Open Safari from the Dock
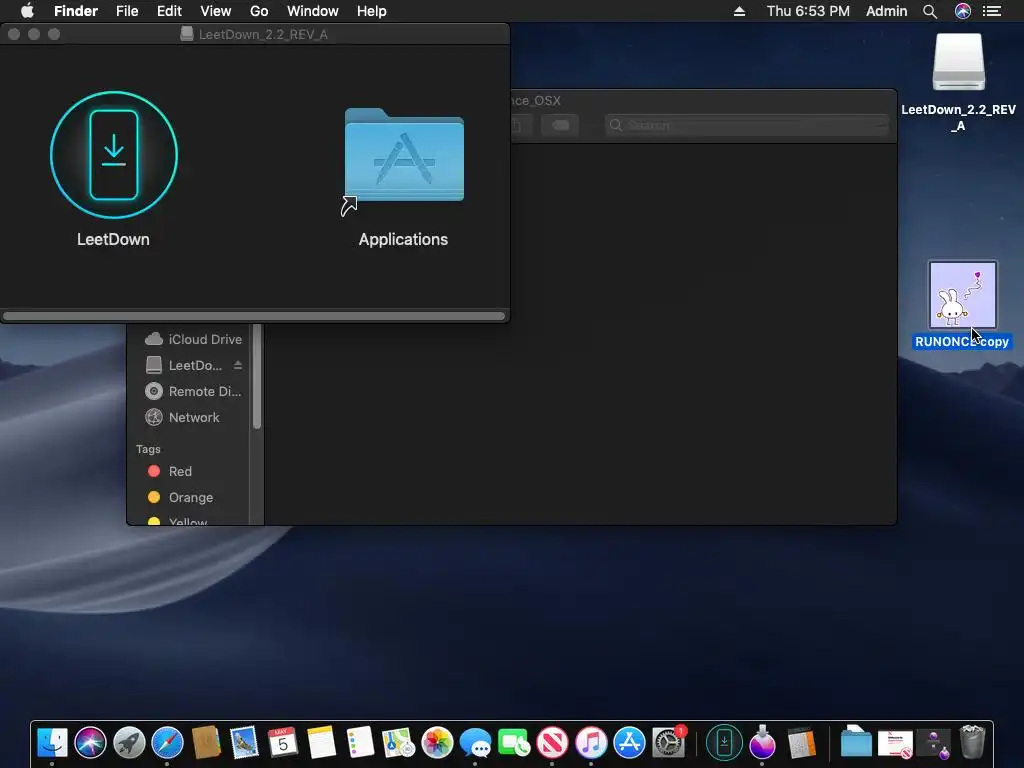 168,743
